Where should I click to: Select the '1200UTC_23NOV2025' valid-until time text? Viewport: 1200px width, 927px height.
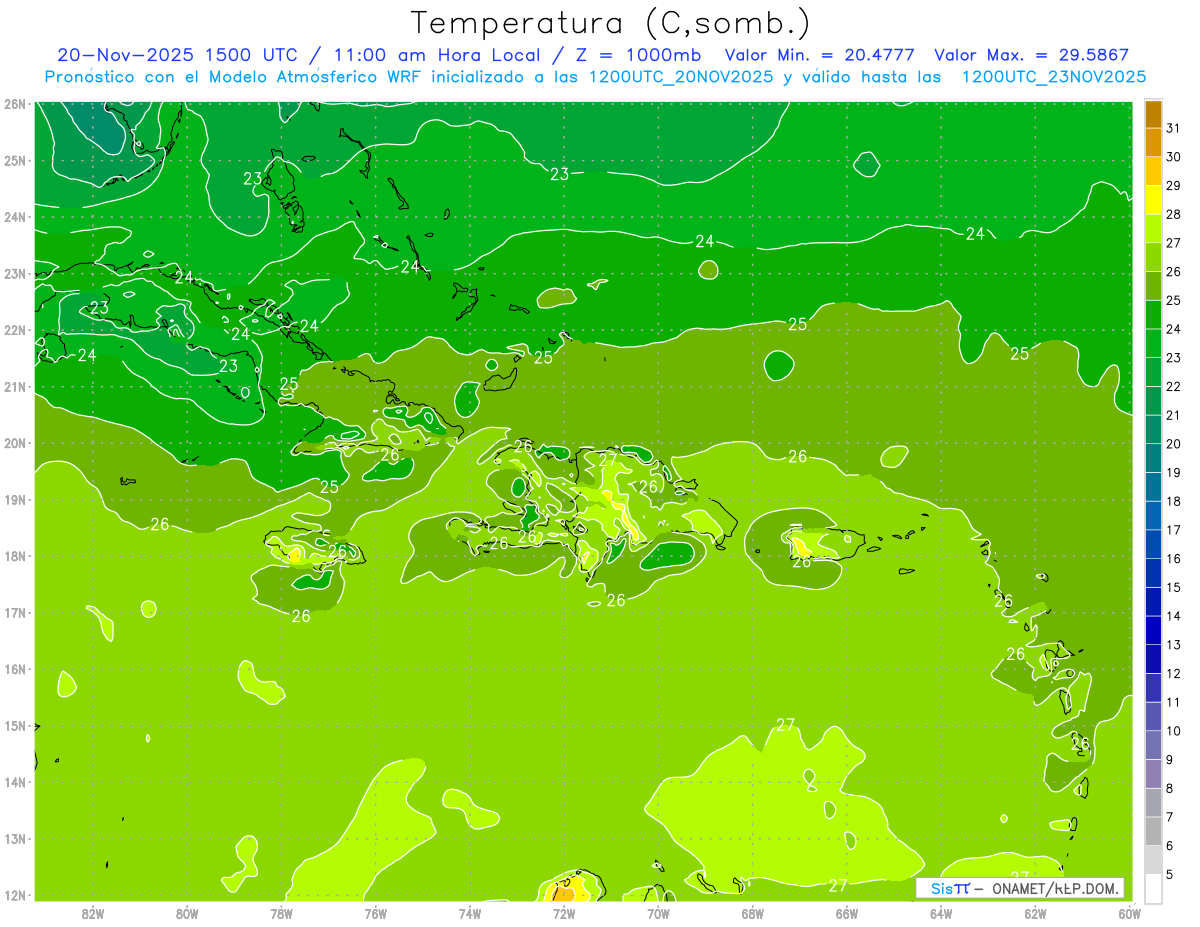(x=1053, y=77)
